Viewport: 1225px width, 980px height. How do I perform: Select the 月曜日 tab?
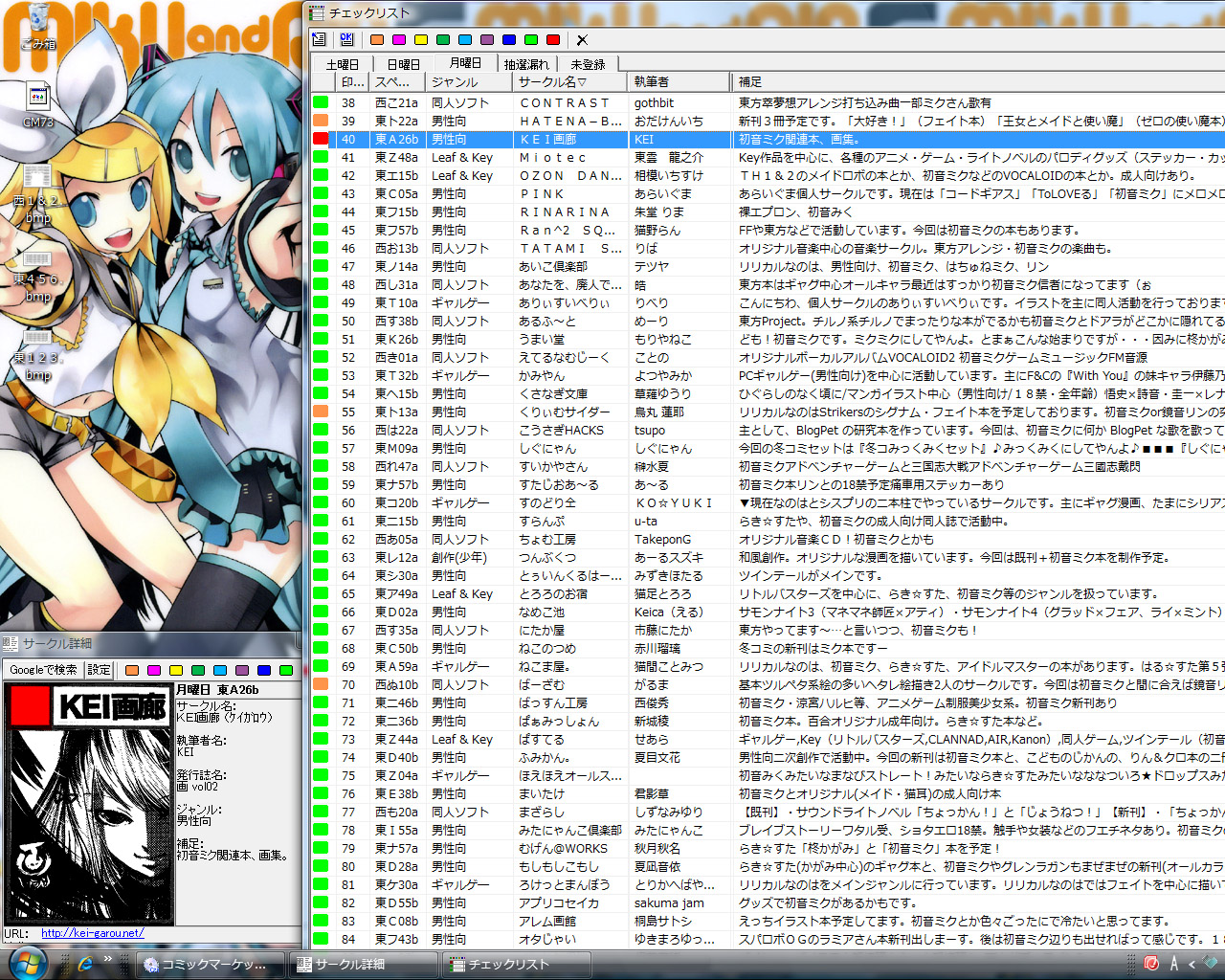pos(465,63)
